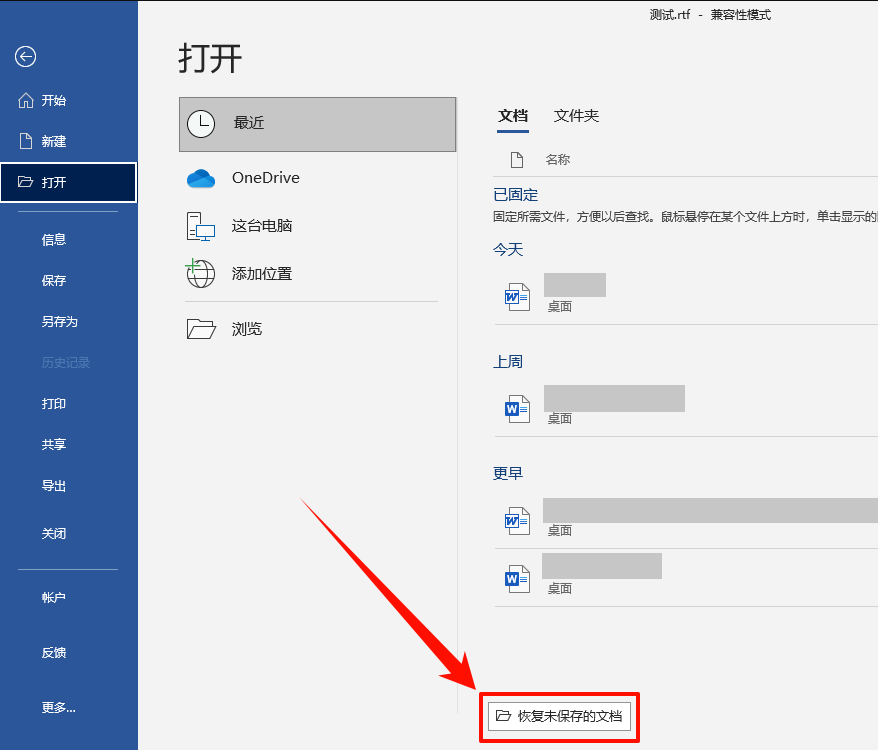Select the OneDrive cloud icon
878x750 pixels.
200,178
